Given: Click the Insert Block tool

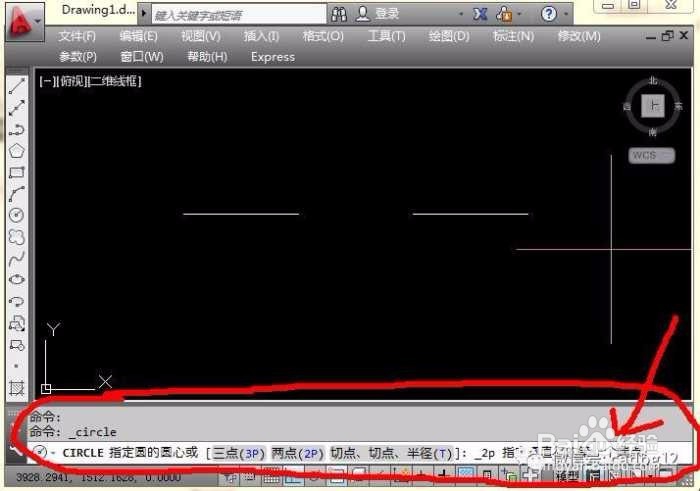Looking at the screenshot, I should 17,323.
